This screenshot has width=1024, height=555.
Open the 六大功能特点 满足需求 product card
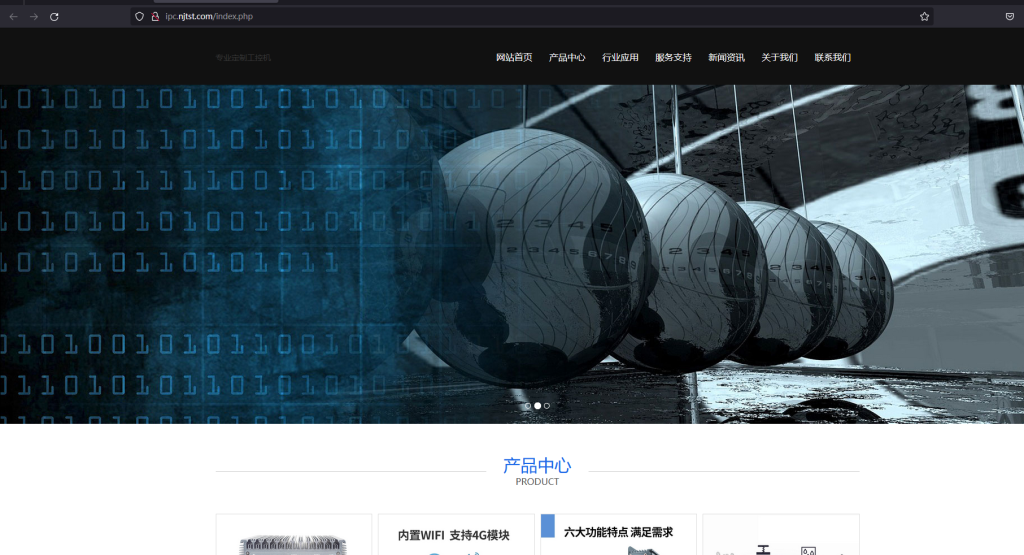(618, 533)
